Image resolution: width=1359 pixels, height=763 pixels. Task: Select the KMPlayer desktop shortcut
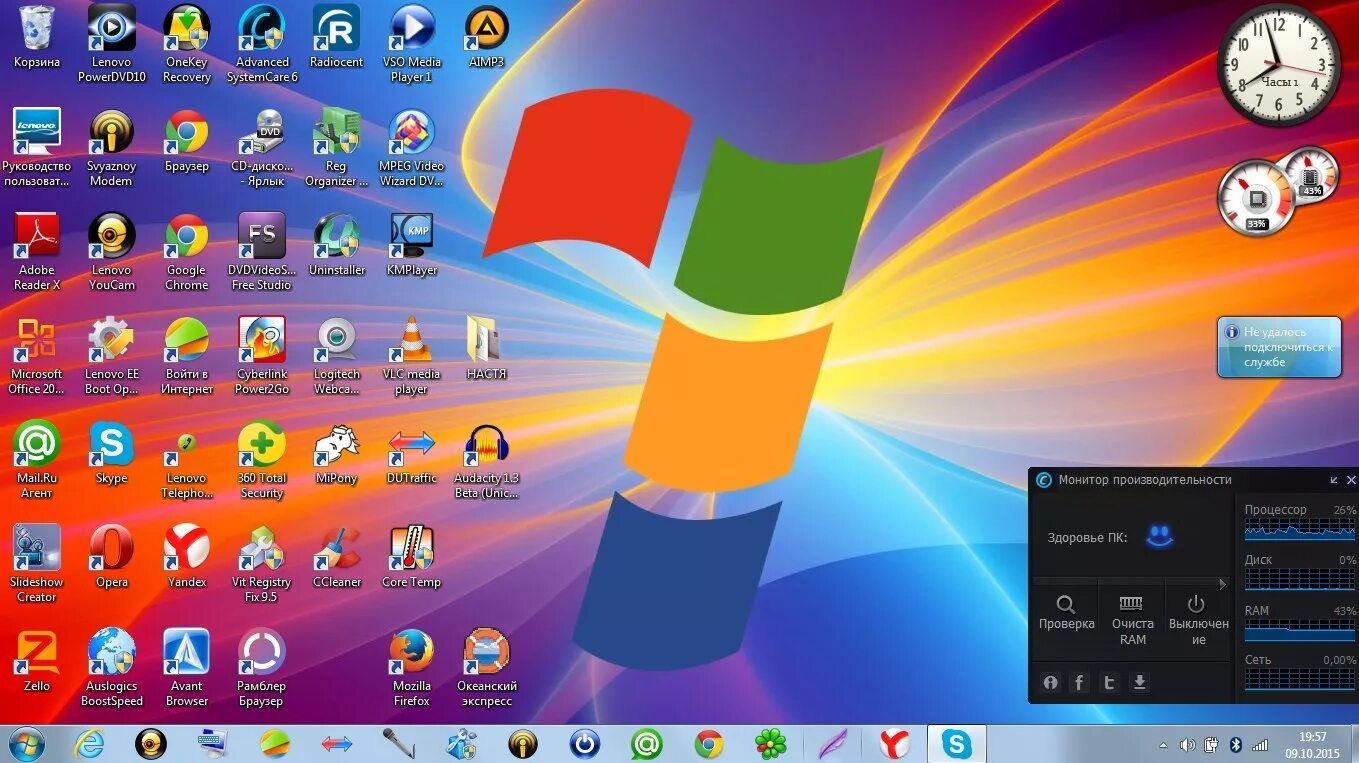412,245
